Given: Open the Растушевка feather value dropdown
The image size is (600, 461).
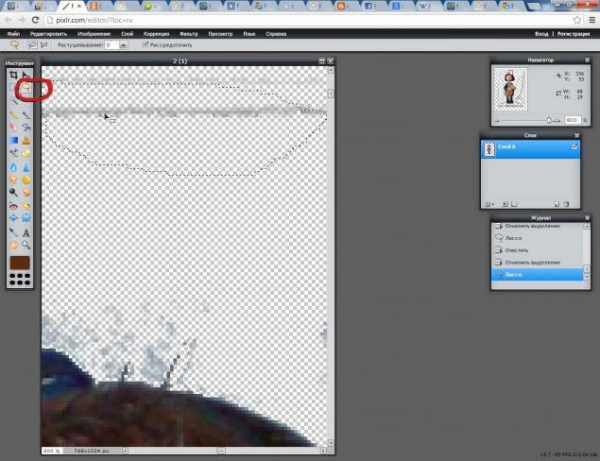Looking at the screenshot, I should (x=123, y=44).
